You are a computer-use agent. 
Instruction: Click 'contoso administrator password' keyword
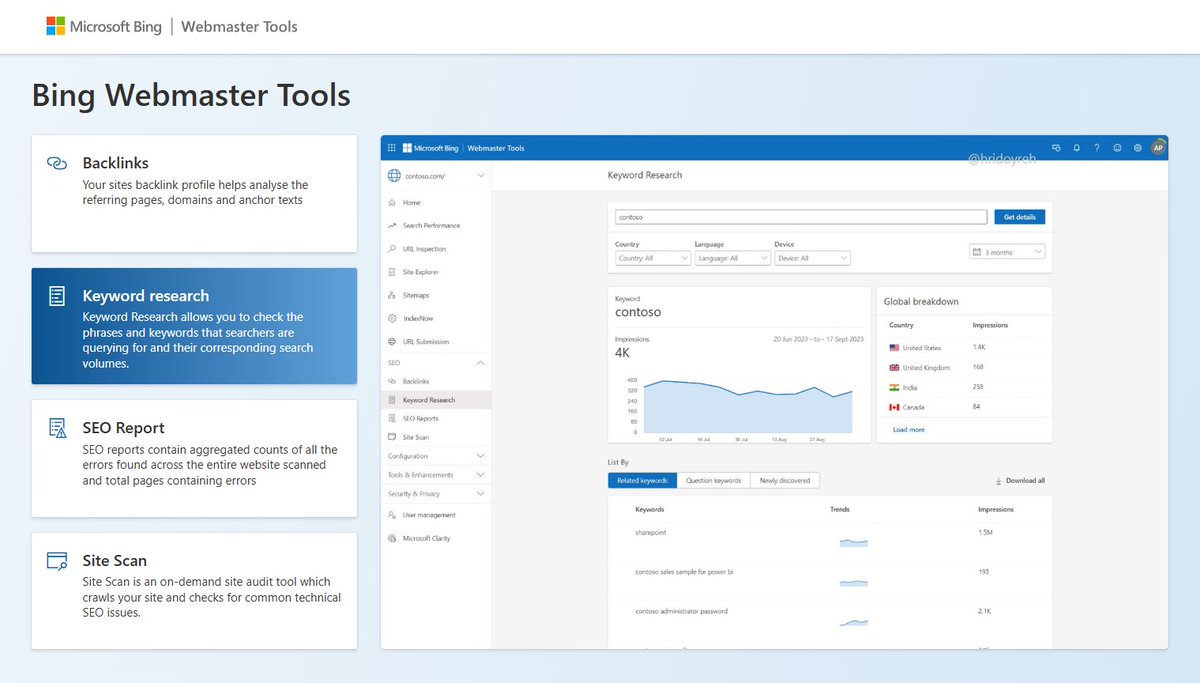(681, 611)
